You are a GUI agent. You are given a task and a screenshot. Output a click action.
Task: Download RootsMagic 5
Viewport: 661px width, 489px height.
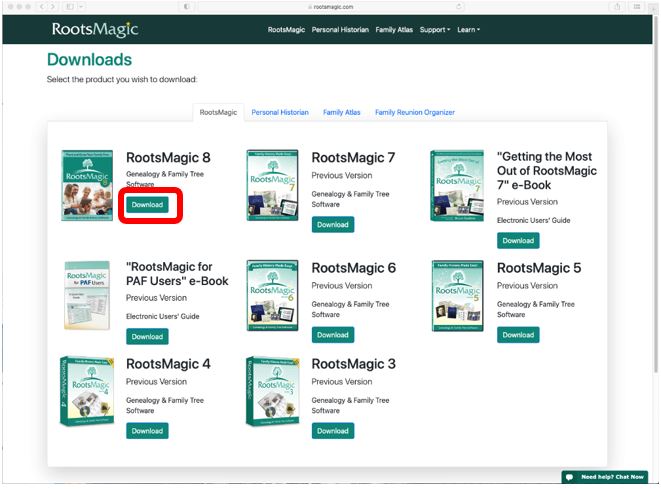point(518,335)
